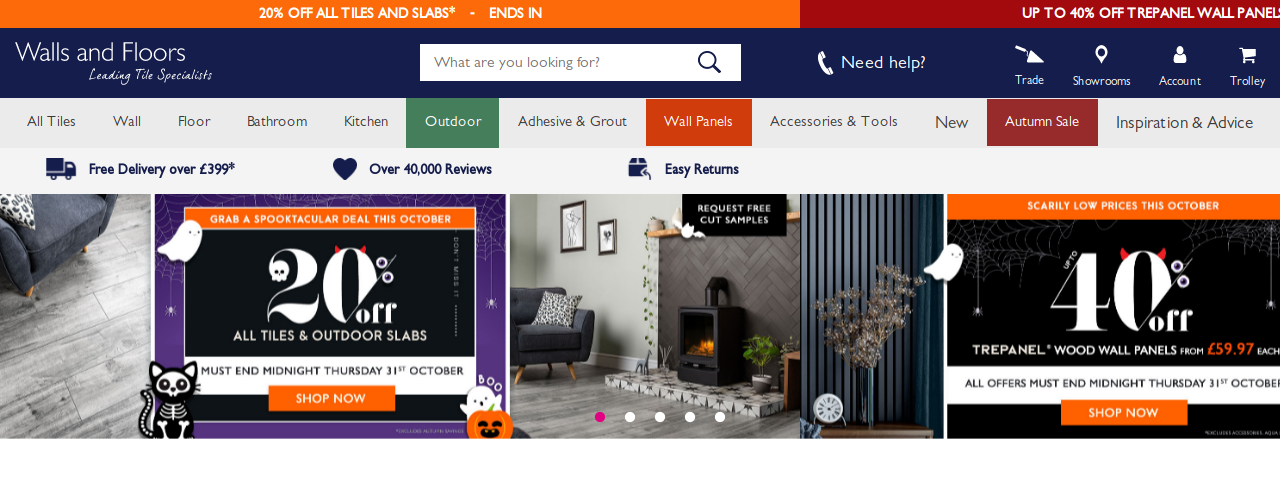Open the Trade trowel icon
This screenshot has width=1280, height=480.
pyautogui.click(x=1029, y=54)
